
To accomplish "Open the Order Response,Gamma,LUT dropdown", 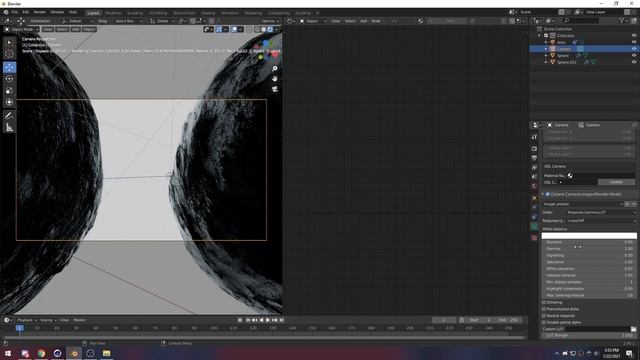I will [x=601, y=212].
